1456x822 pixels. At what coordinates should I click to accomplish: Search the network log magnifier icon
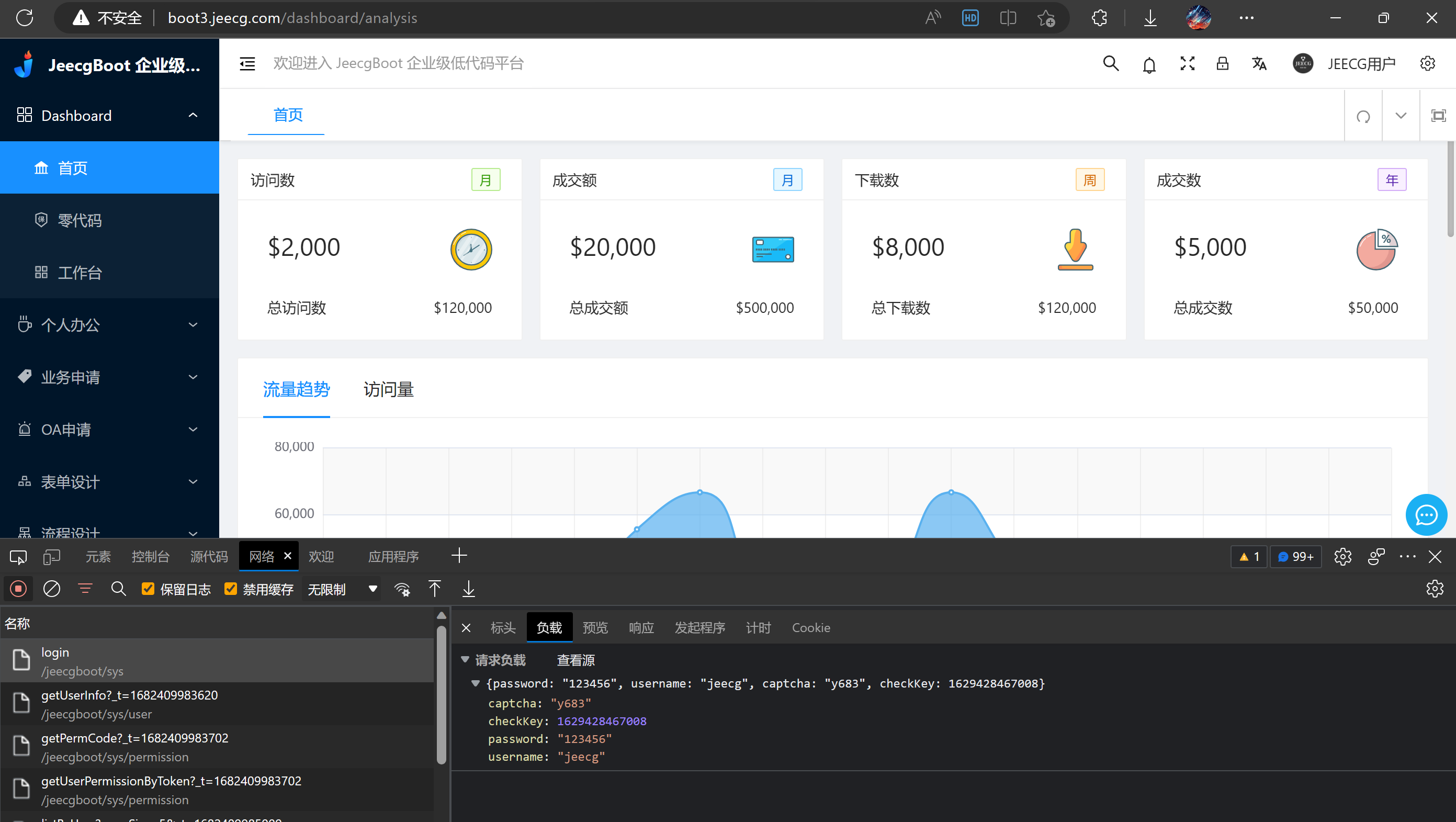pyautogui.click(x=118, y=589)
